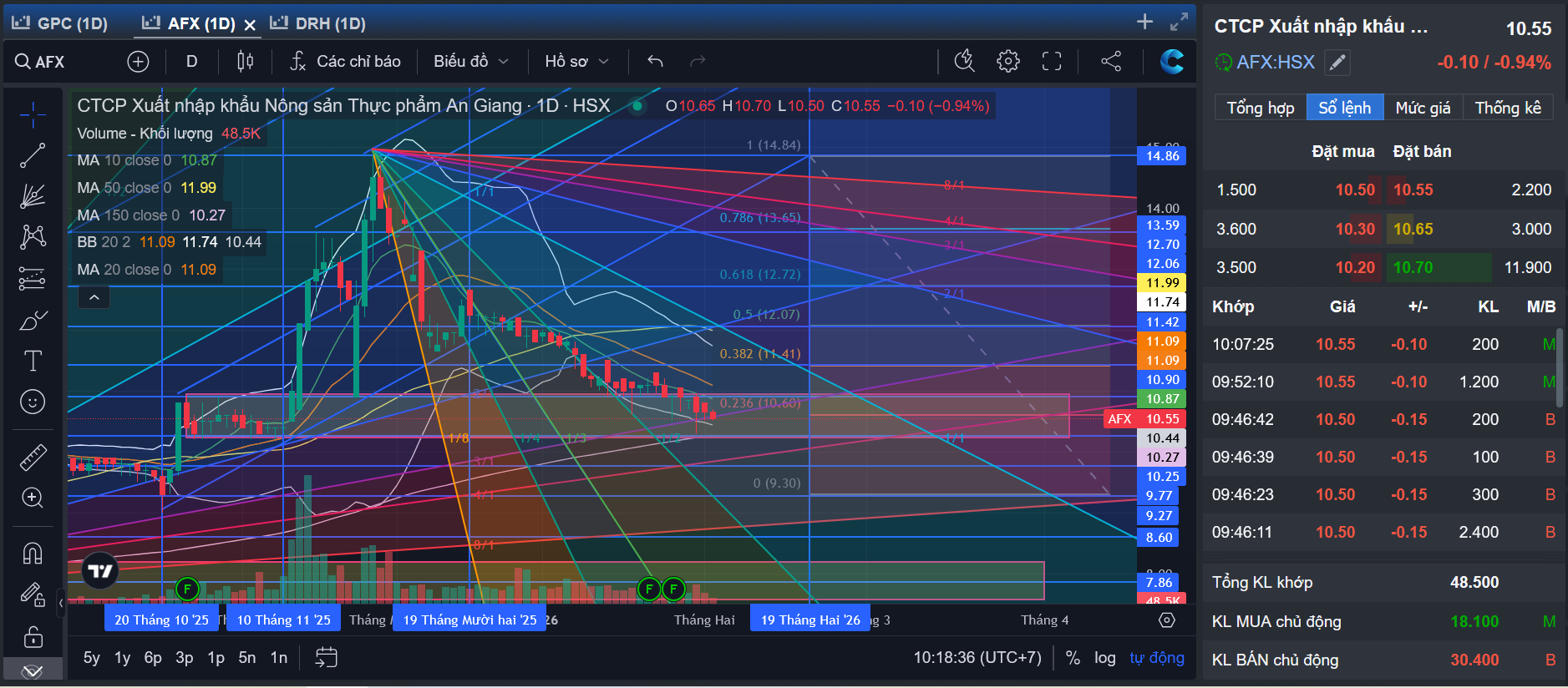Select the 09:52:10 matched trade row
Viewport: 1568px width, 688px height.
(1383, 382)
